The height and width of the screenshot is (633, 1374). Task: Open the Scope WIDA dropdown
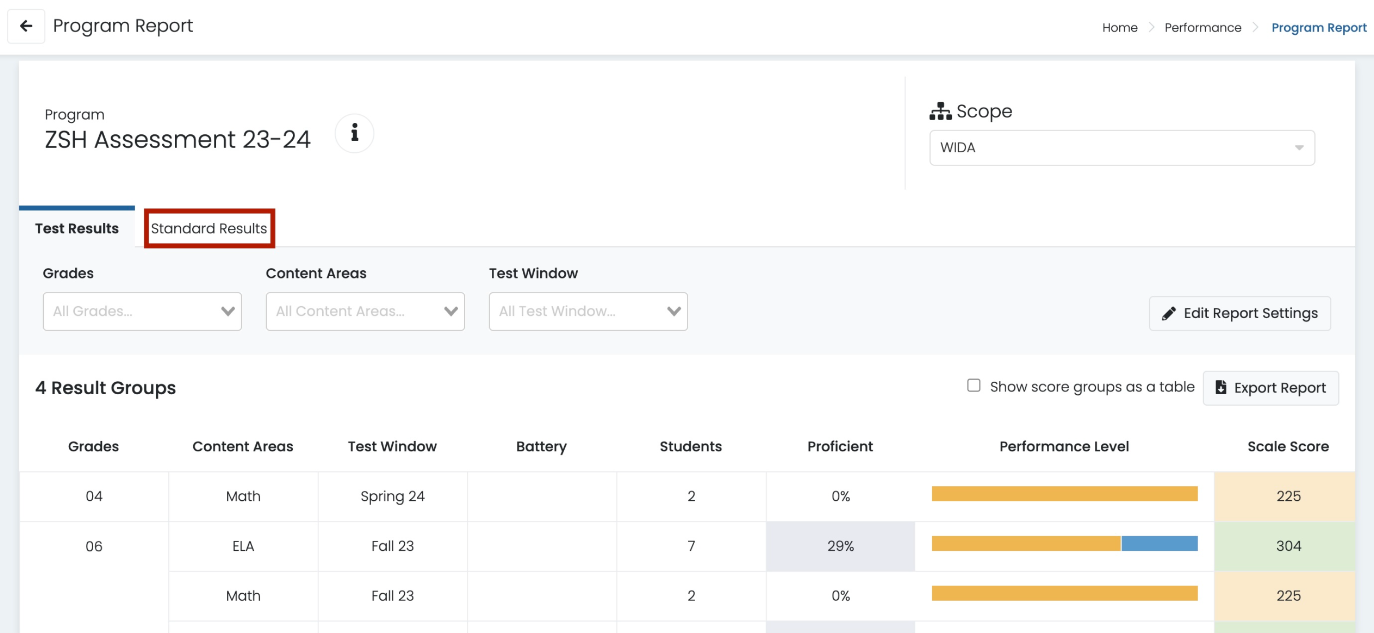tap(1122, 148)
